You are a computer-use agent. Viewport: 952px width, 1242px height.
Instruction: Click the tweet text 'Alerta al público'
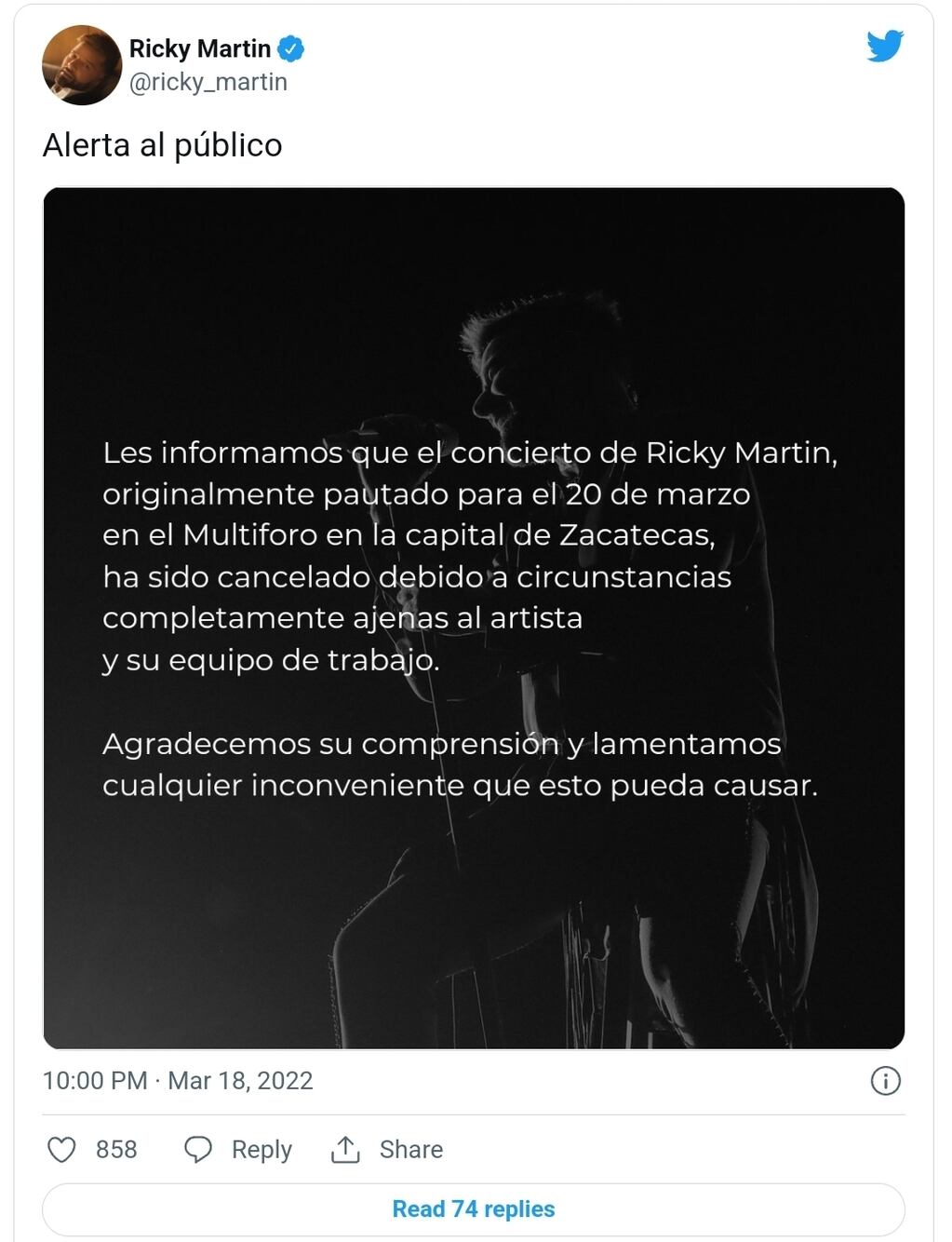163,145
